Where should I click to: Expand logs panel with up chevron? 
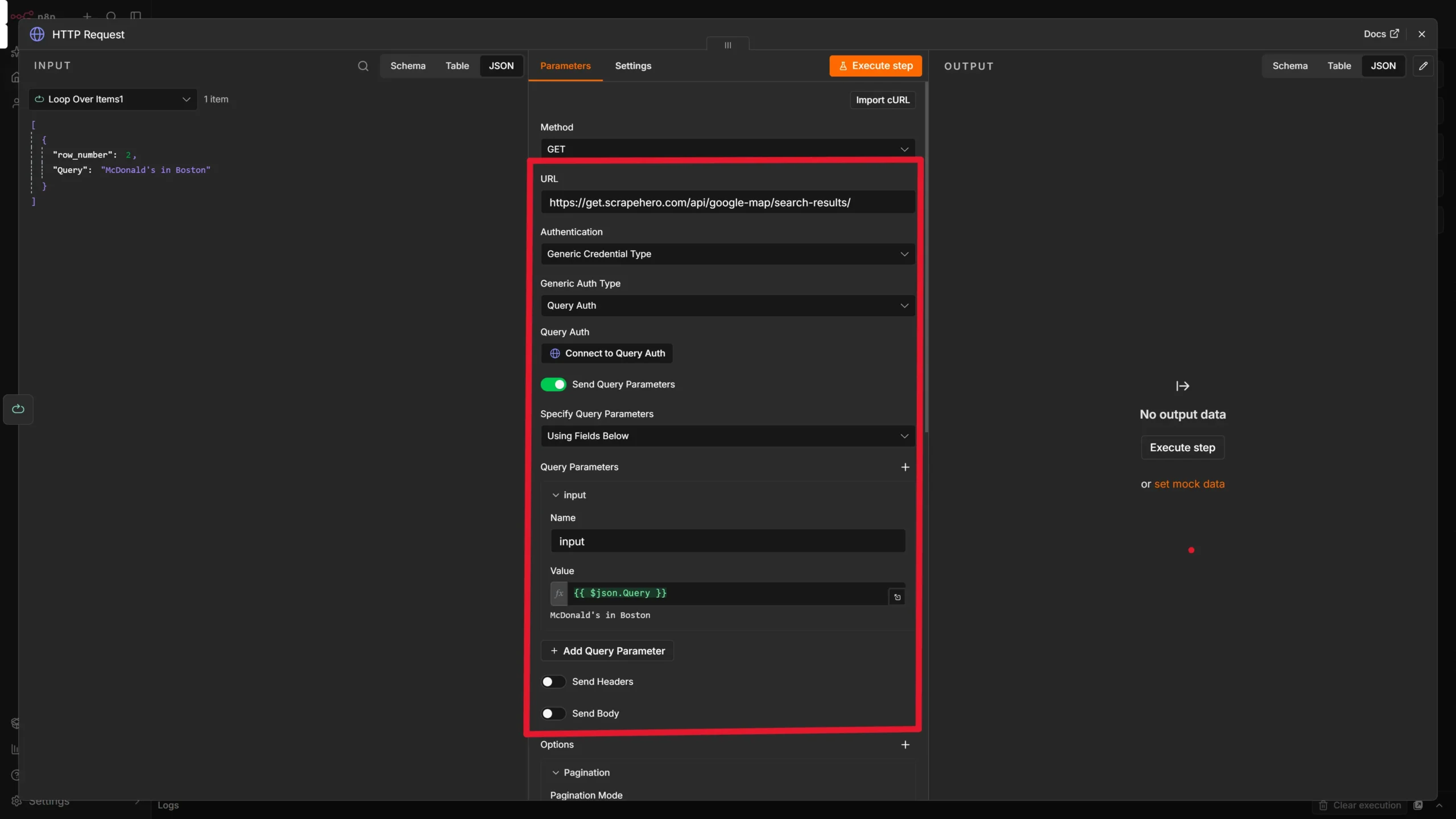coord(1440,805)
